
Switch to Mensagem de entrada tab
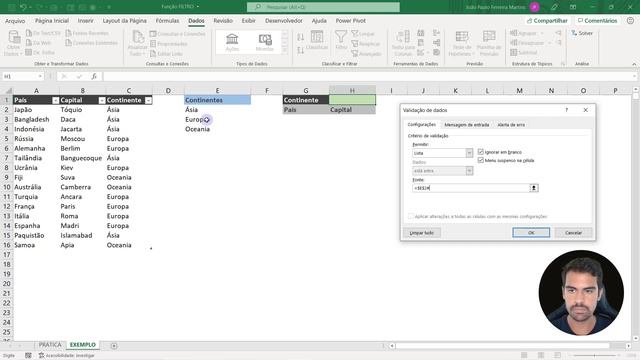point(467,125)
